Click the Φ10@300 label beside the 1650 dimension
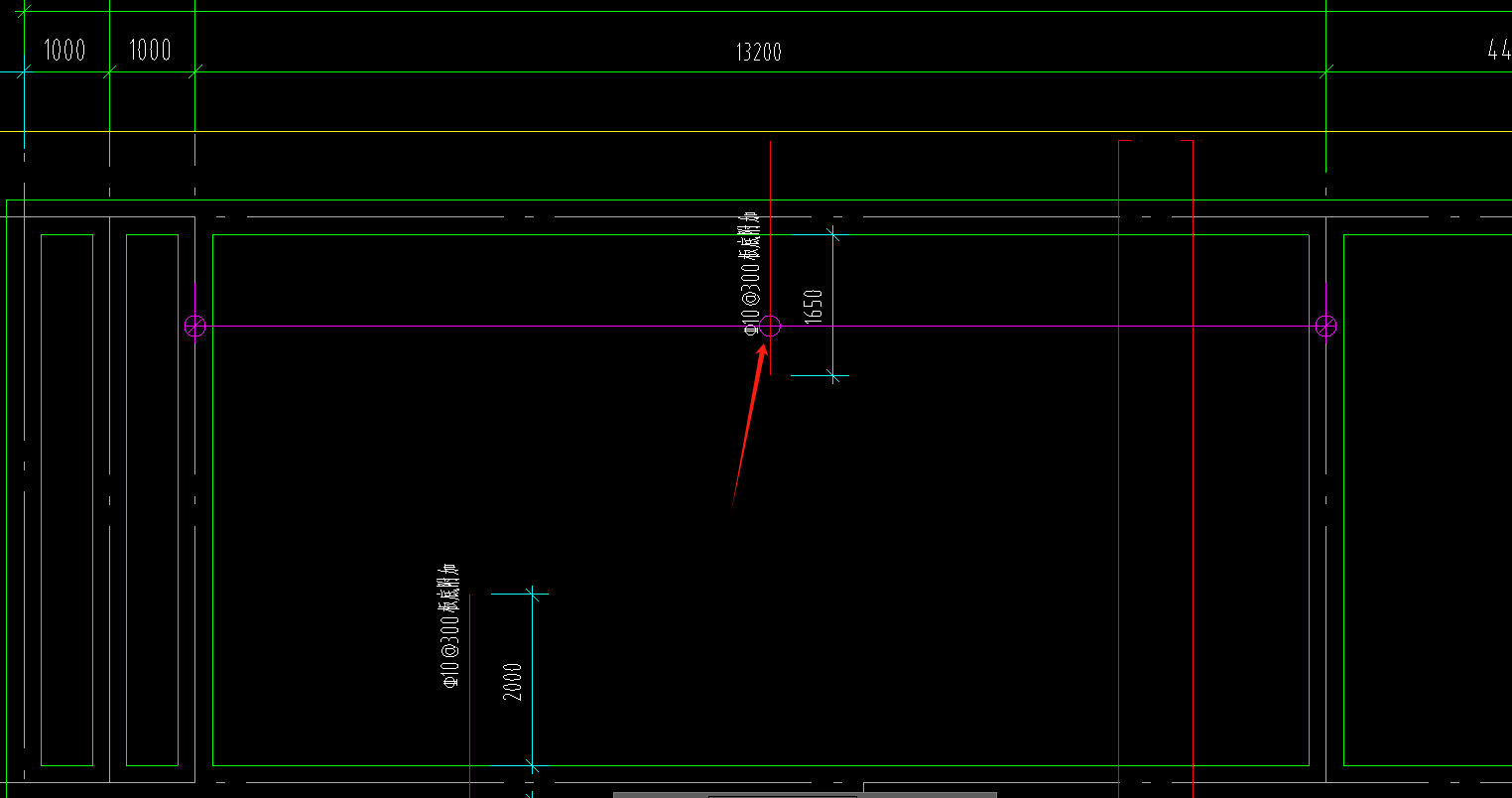Viewport: 1512px width, 798px height. pos(751,275)
